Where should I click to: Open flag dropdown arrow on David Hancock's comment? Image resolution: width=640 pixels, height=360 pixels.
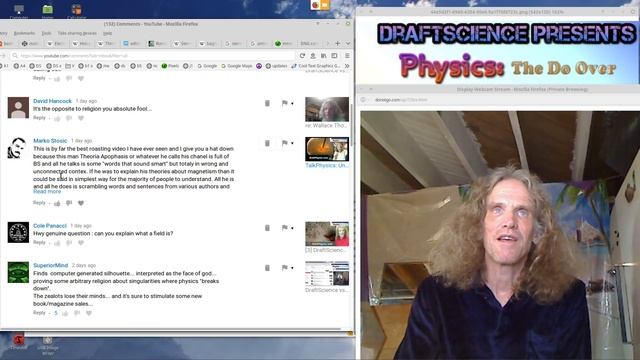(x=292, y=104)
